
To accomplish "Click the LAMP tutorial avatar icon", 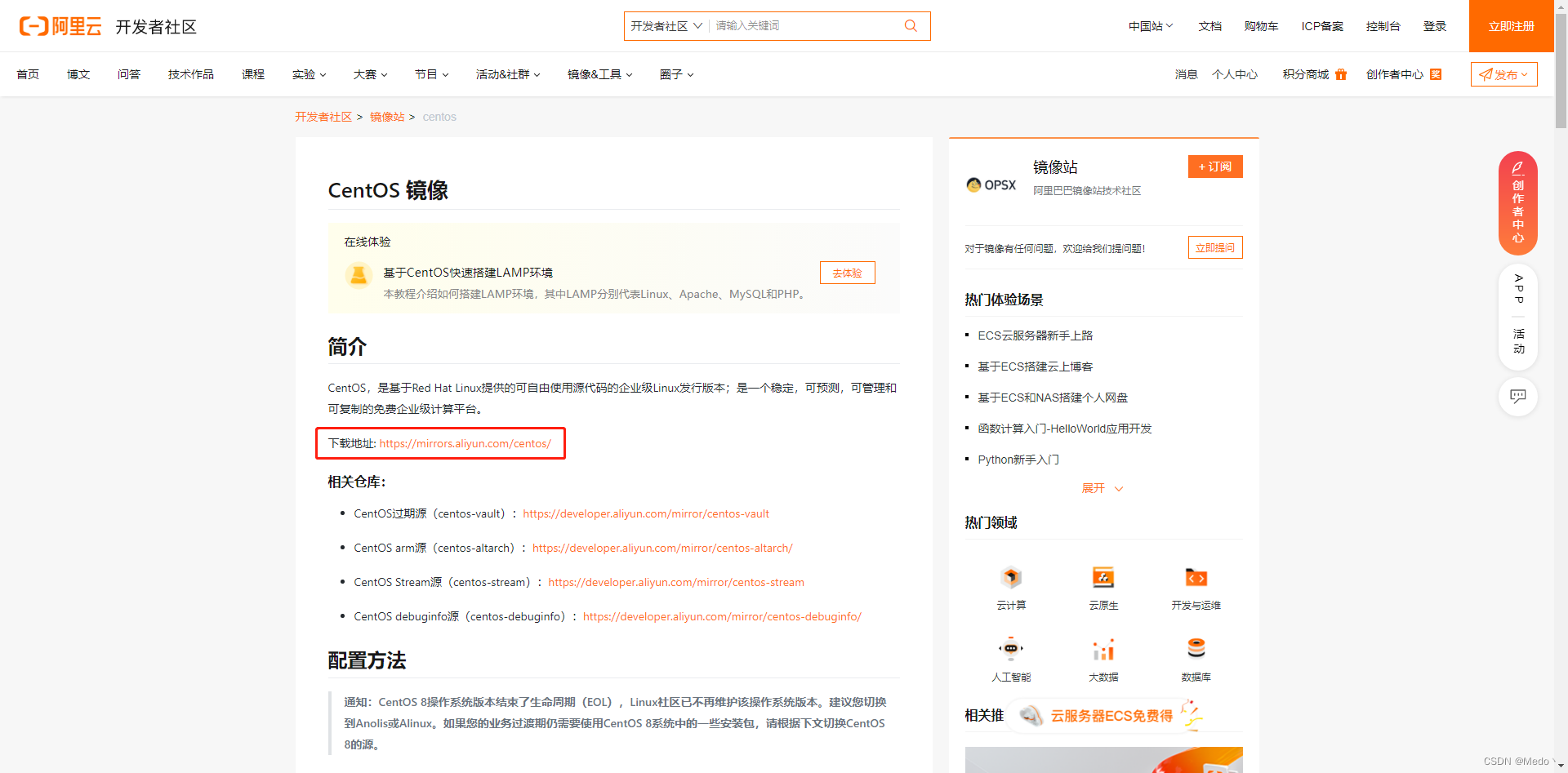I will point(358,276).
